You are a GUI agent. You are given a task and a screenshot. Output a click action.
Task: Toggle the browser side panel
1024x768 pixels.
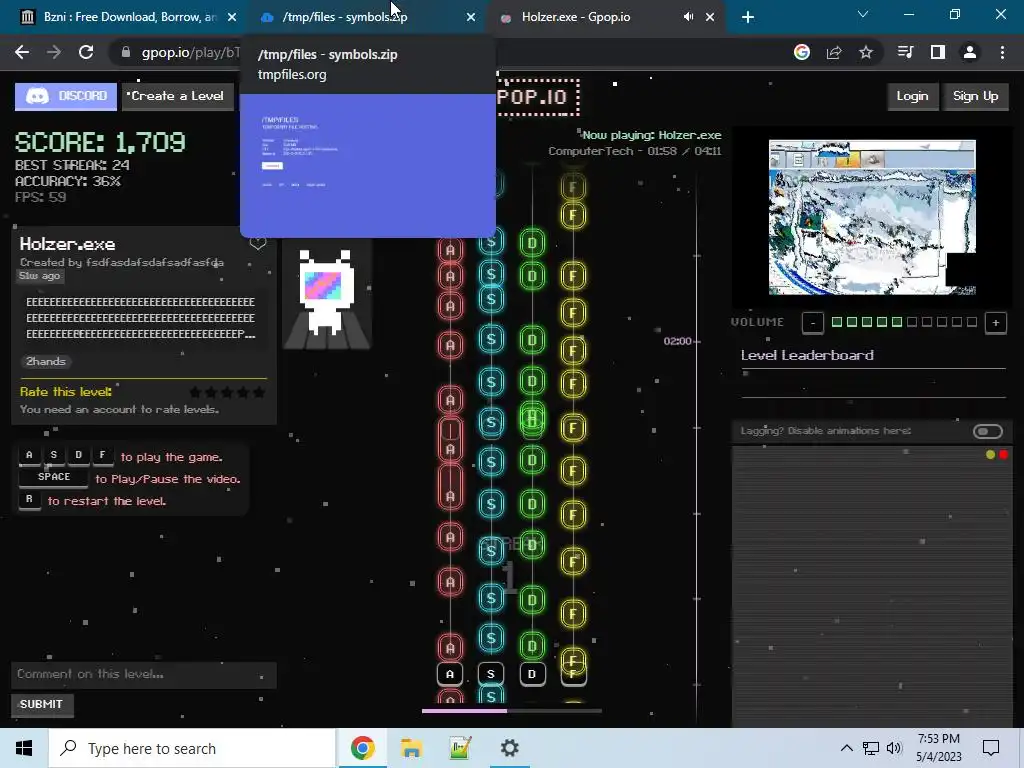(x=938, y=52)
